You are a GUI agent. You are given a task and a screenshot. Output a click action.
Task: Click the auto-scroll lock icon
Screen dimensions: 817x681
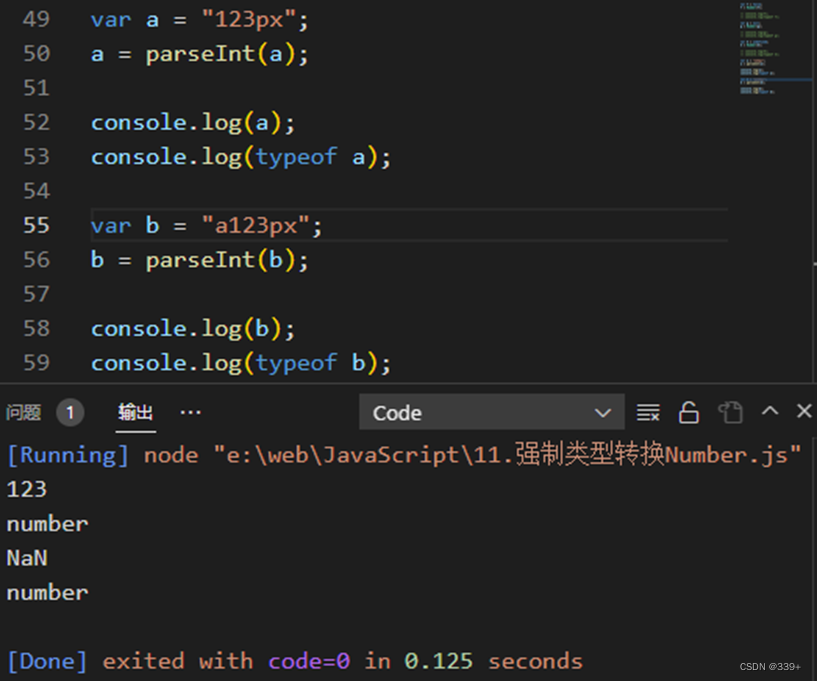(x=688, y=411)
